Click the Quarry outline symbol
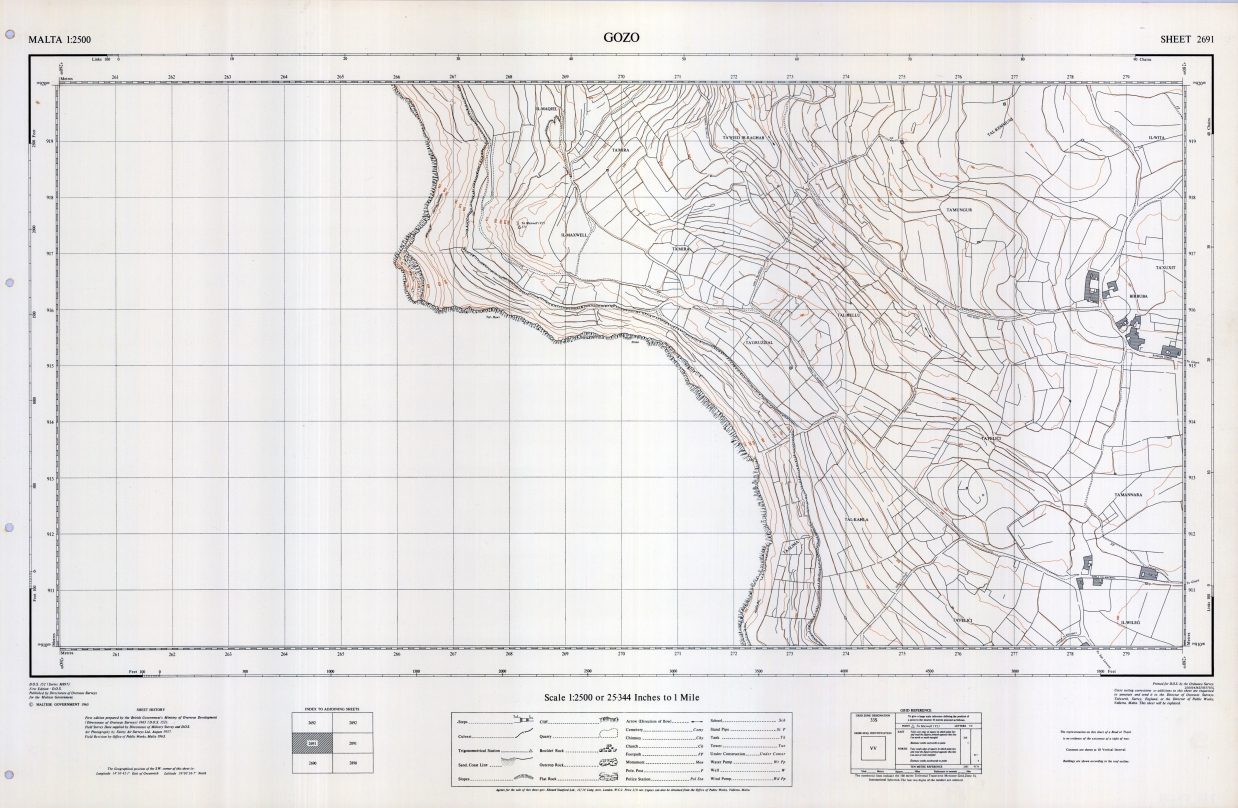This screenshot has height=808, width=1238. pos(608,734)
